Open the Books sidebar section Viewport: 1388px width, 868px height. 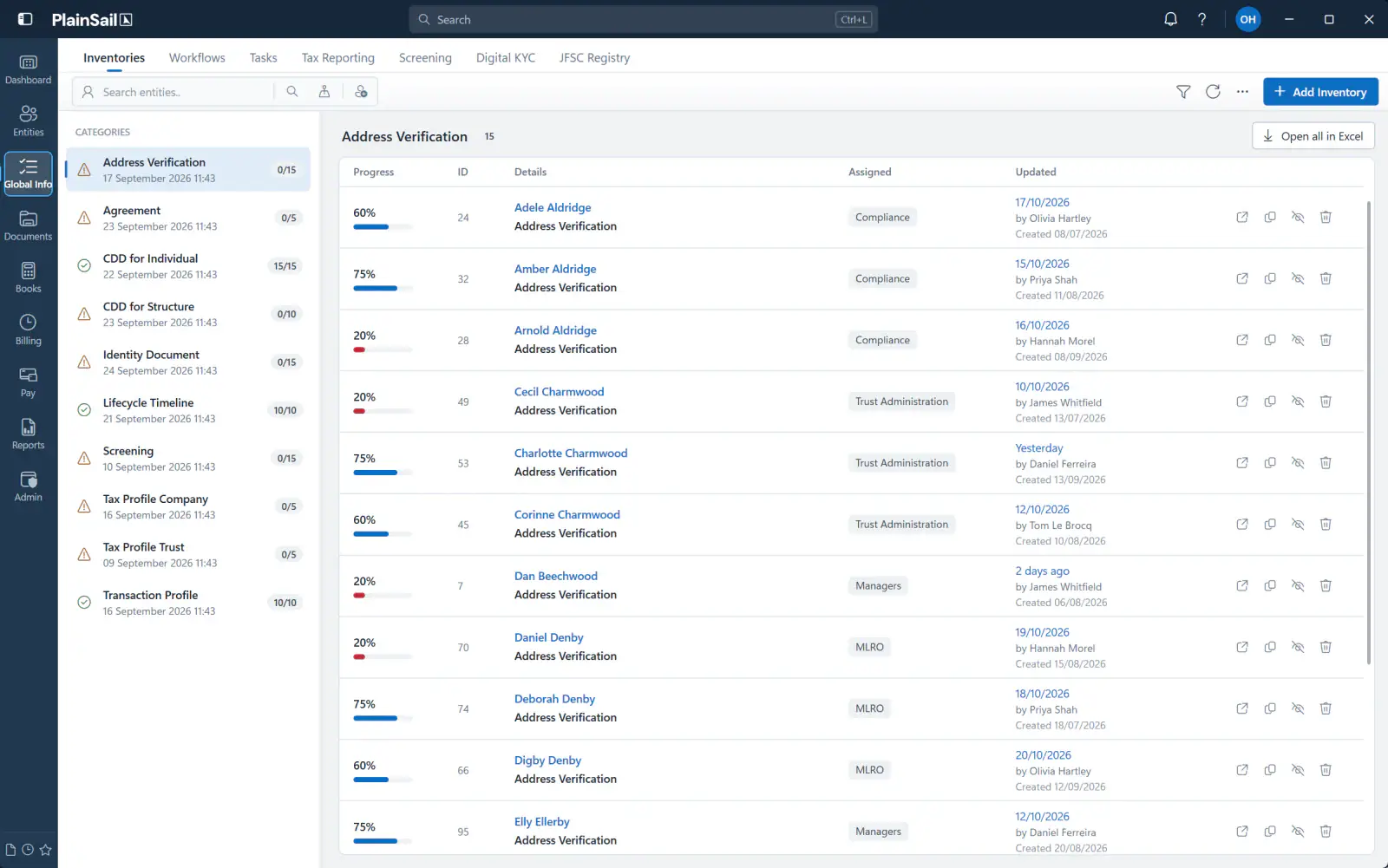click(x=29, y=278)
